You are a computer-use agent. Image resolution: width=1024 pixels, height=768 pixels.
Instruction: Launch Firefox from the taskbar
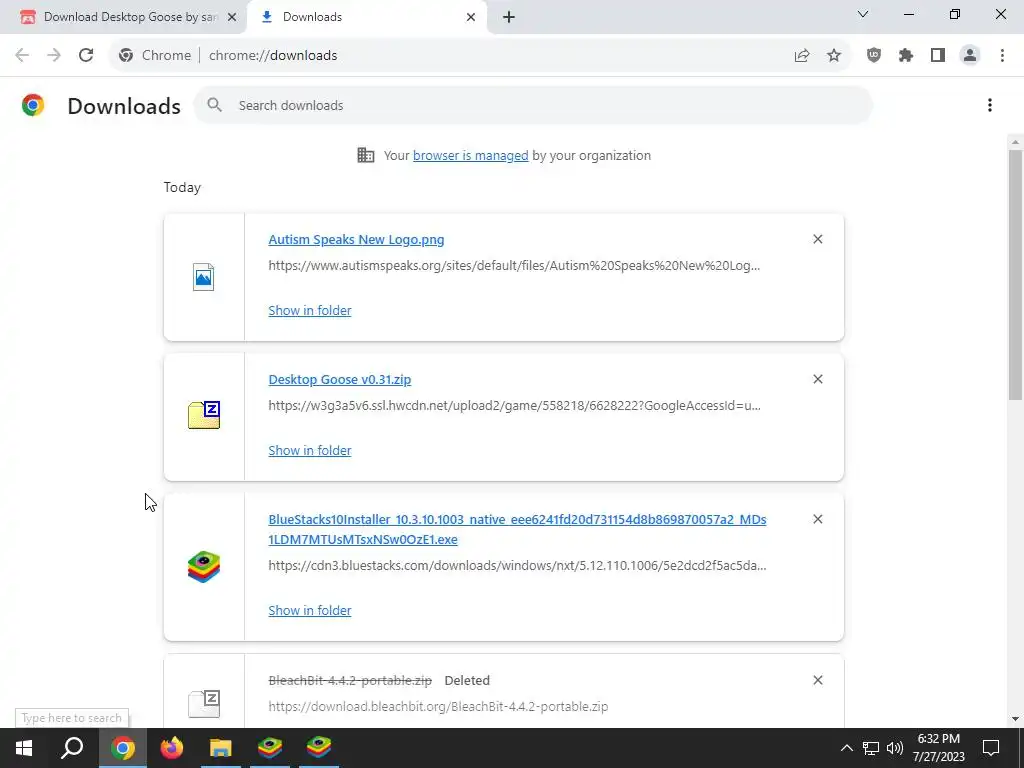coord(172,748)
